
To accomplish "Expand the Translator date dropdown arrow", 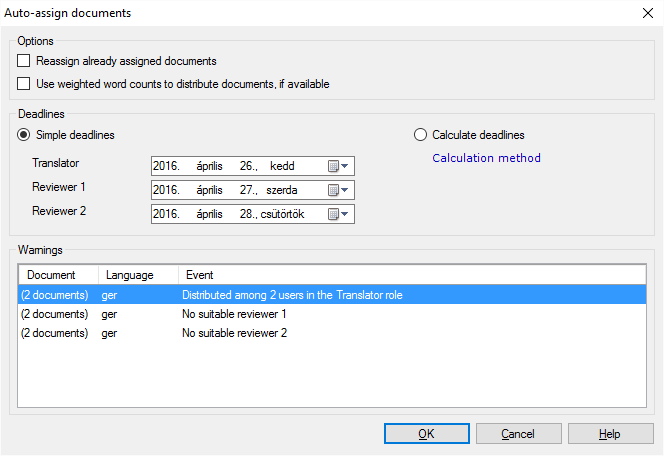I will tap(346, 166).
